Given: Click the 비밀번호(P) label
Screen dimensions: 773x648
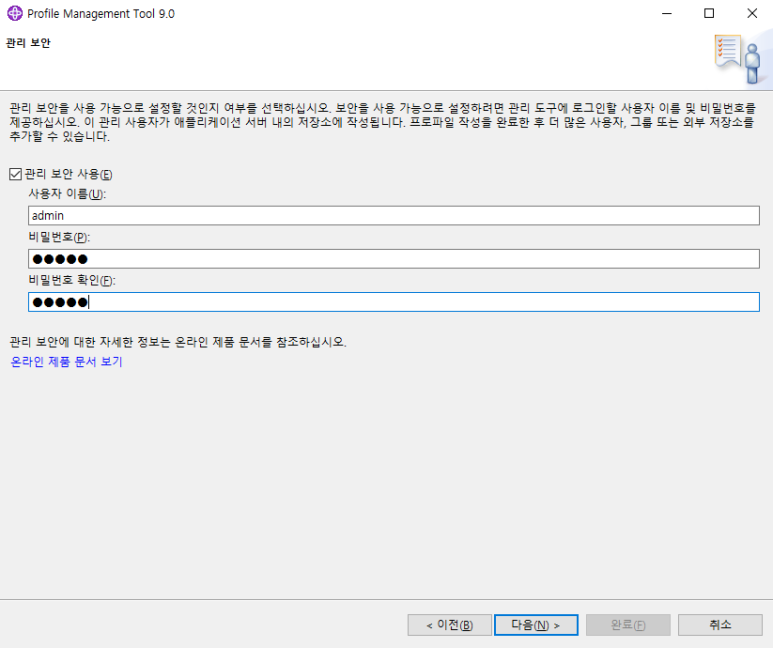Looking at the screenshot, I should pyautogui.click(x=59, y=237).
